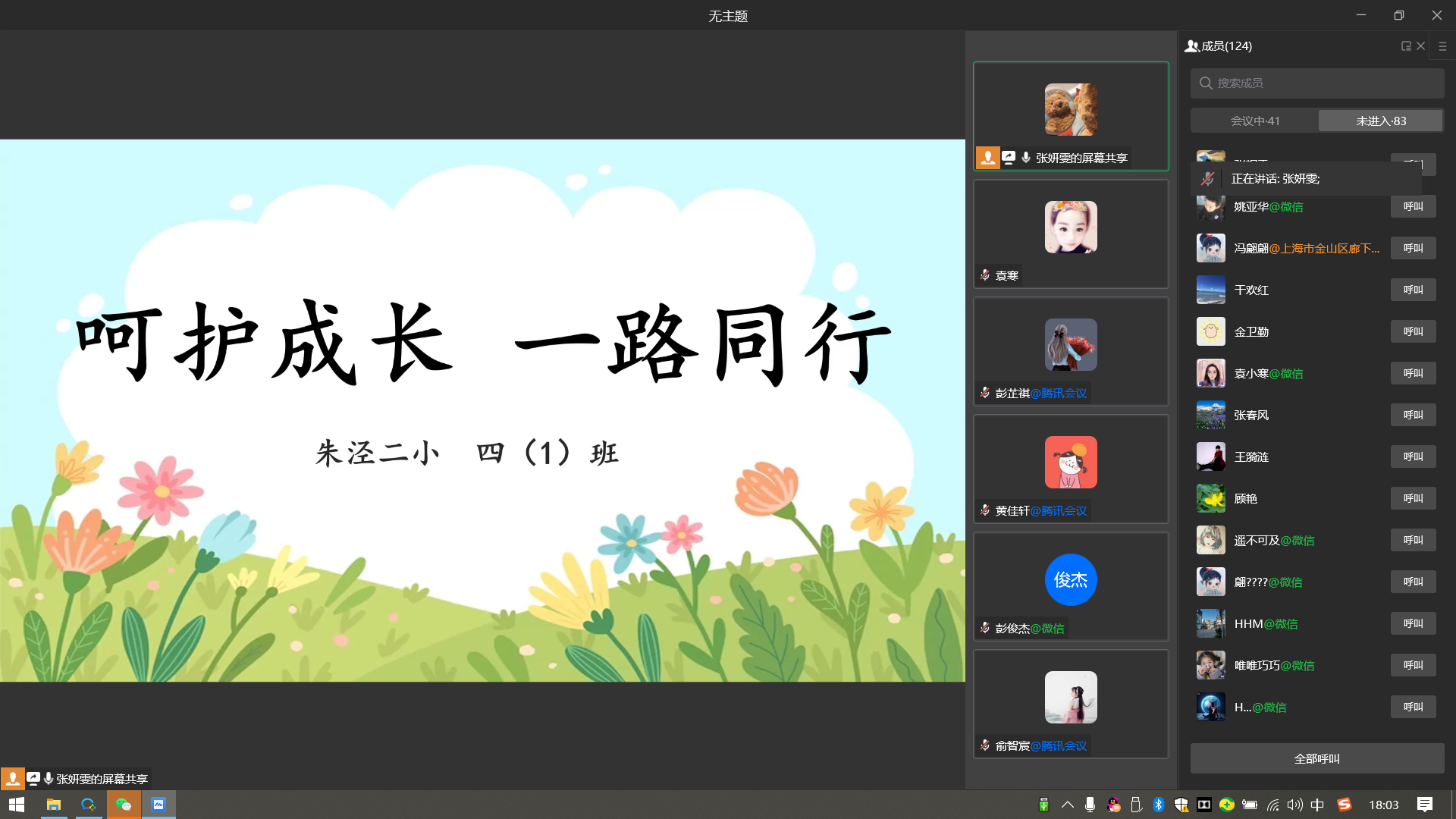The height and width of the screenshot is (819, 1456).
Task: Click host icon in bottom-left share label
Action: [12, 779]
